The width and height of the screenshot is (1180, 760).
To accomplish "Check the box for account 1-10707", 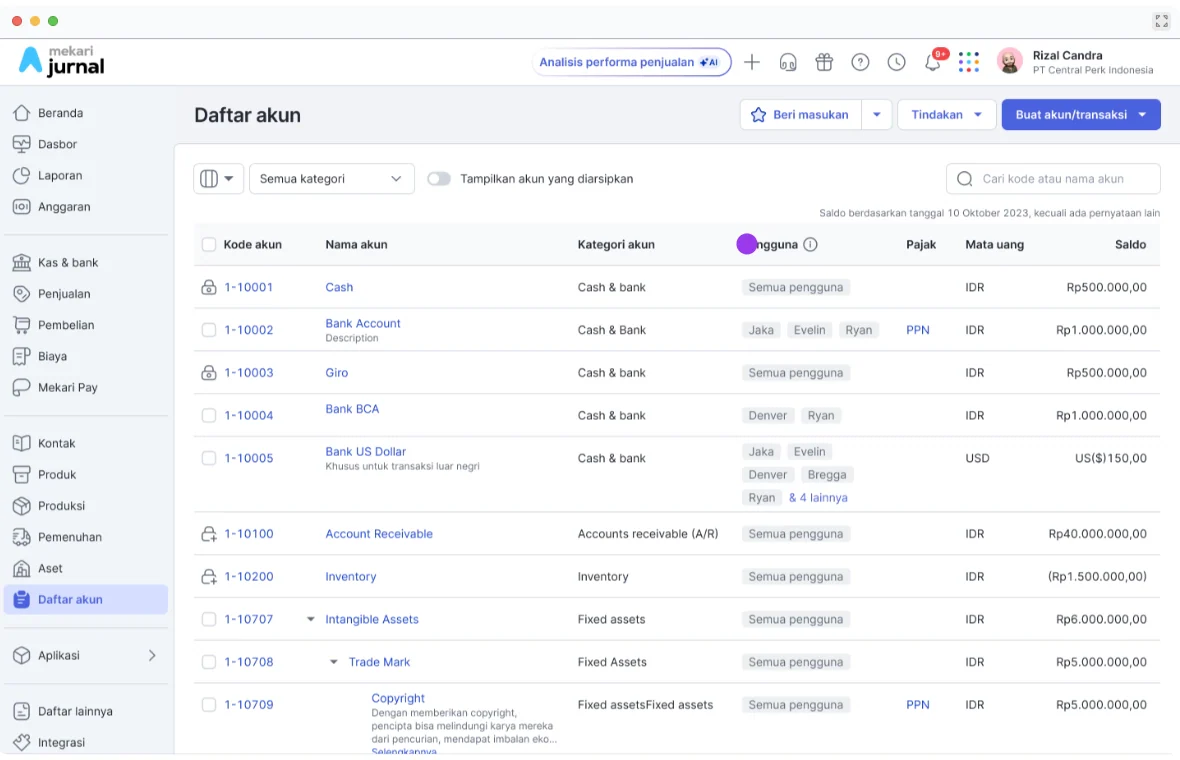I will [x=209, y=619].
